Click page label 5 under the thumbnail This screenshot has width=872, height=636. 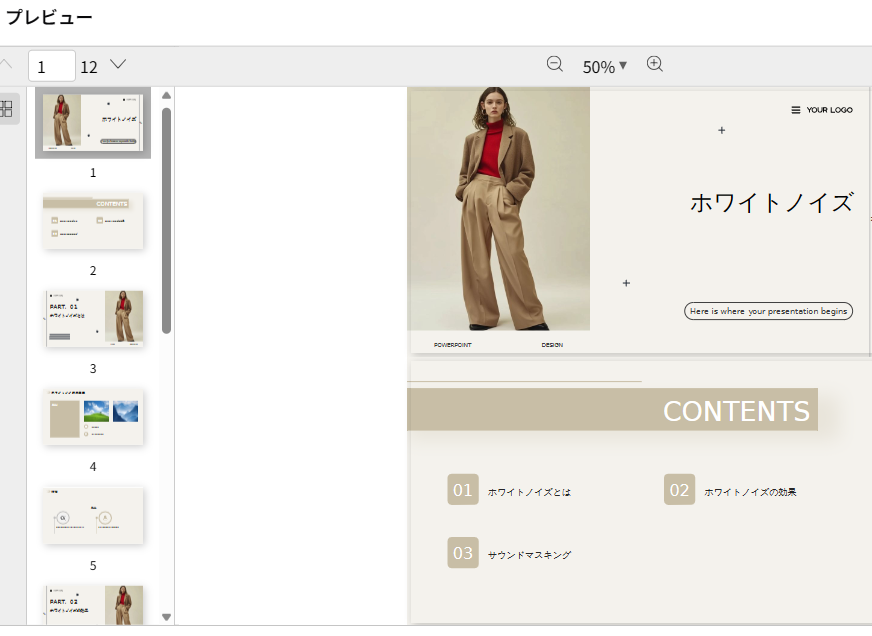93,565
